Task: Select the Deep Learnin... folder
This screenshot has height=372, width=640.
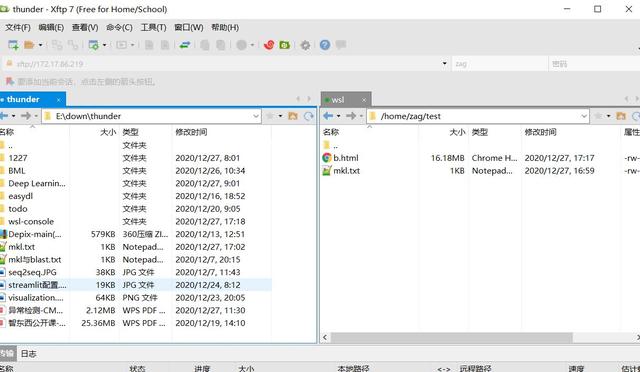Action: [37, 183]
